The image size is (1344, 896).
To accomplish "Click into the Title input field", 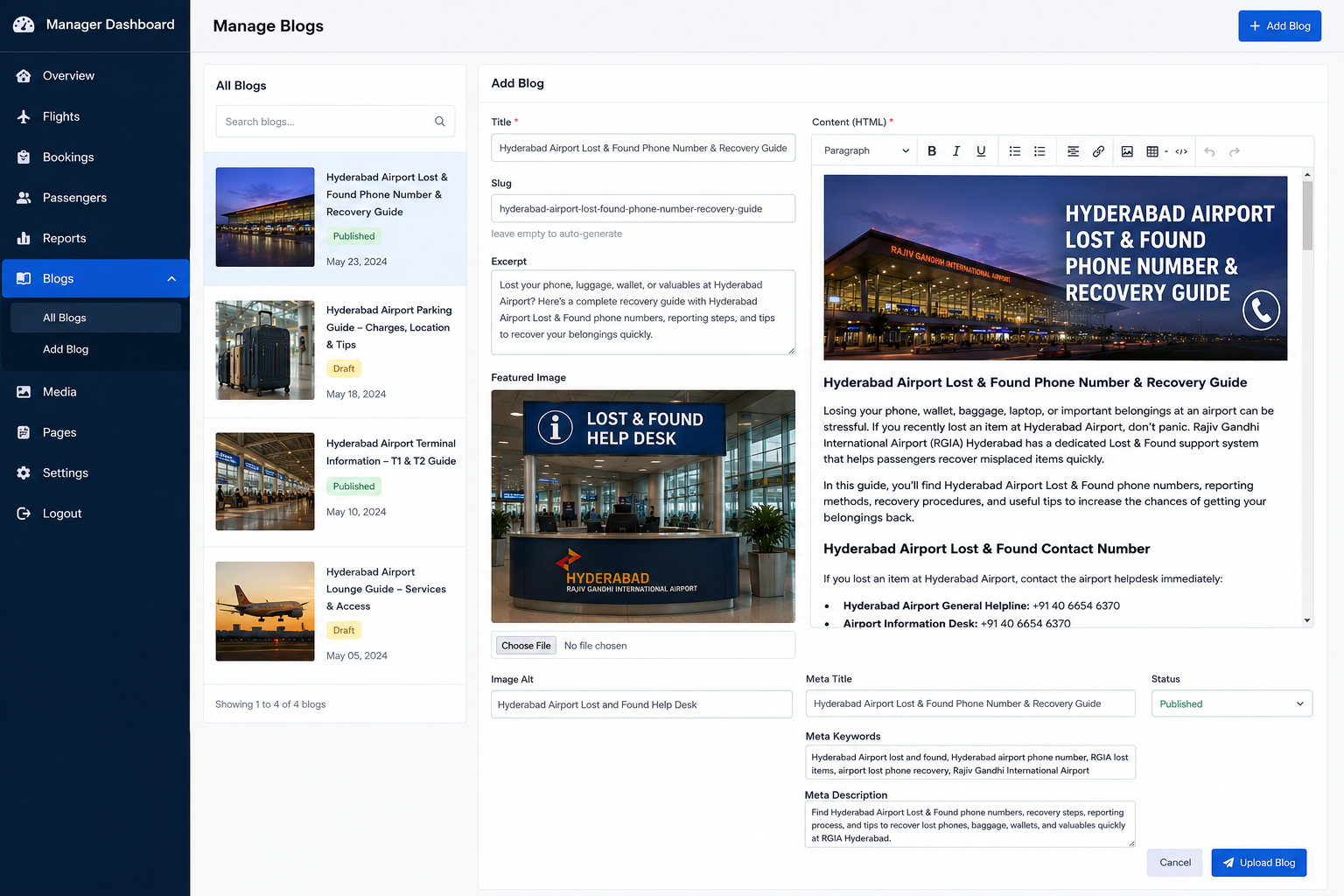I will (x=643, y=148).
